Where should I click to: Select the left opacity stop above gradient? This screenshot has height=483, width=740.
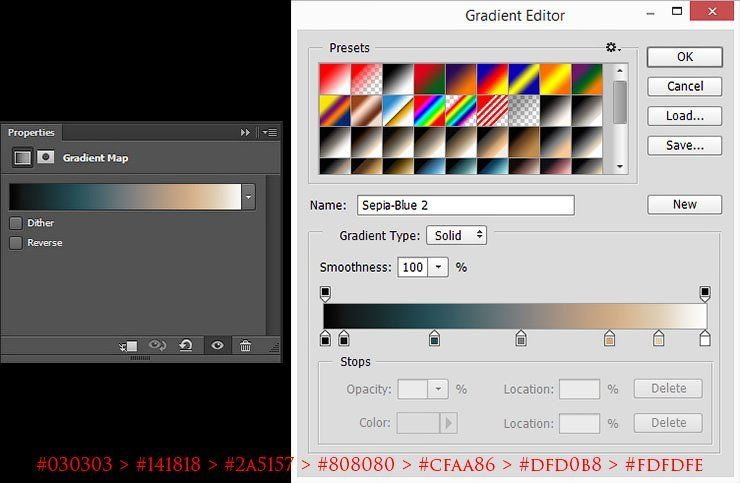pos(325,293)
